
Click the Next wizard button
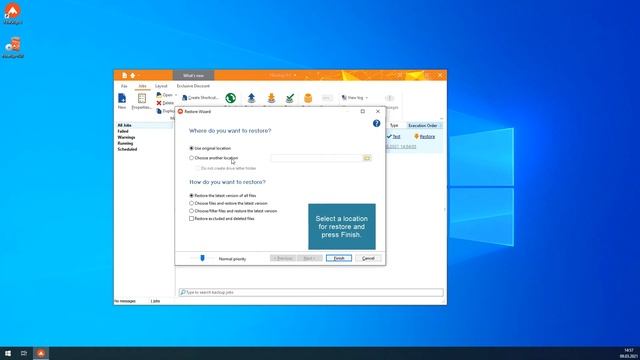coord(310,258)
